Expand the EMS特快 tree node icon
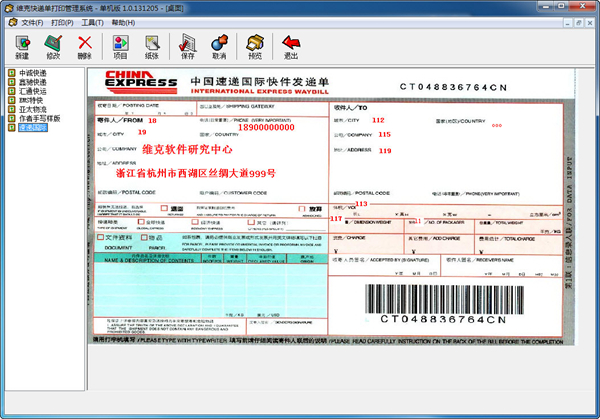 (x=12, y=100)
